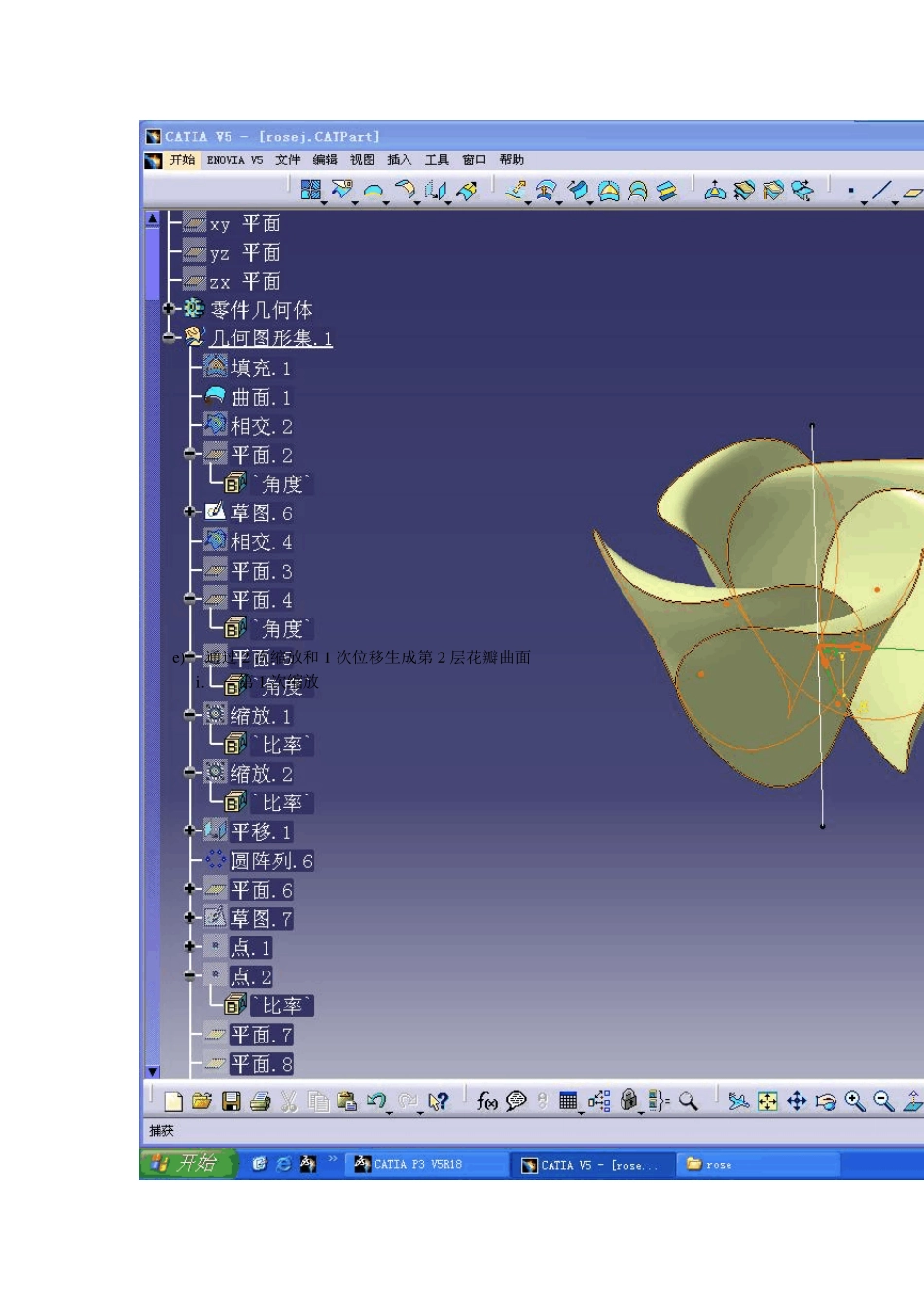
Task: Open the 开始 menu in menu bar
Action: tap(182, 160)
